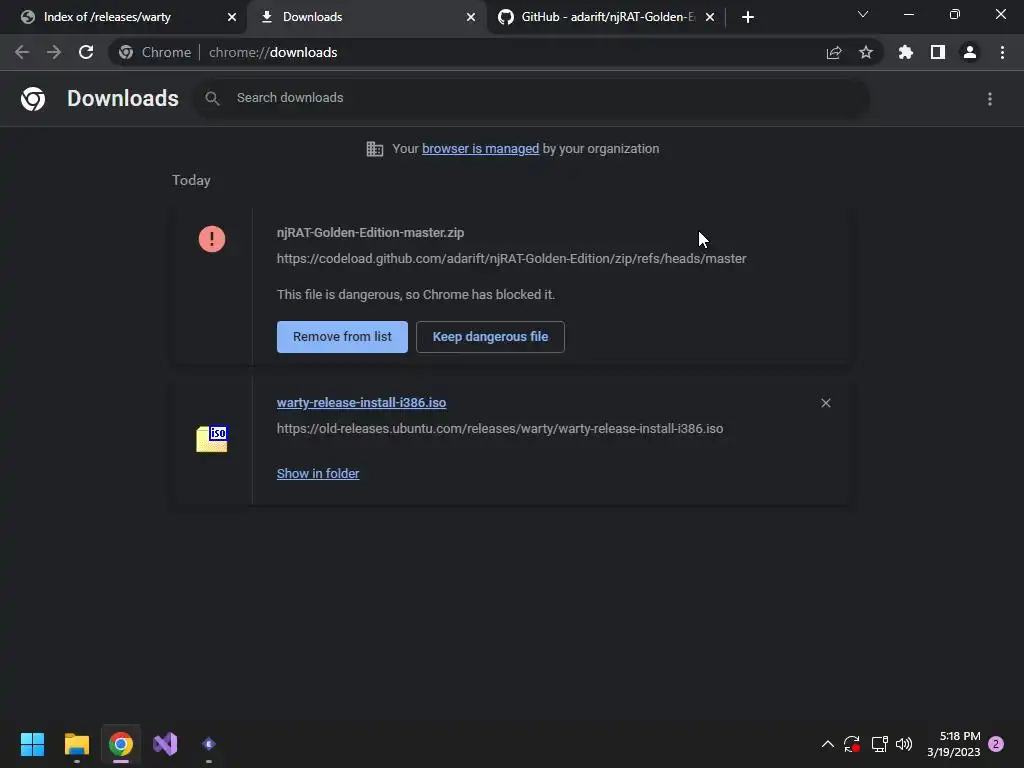Click Show in folder link

[x=317, y=473]
